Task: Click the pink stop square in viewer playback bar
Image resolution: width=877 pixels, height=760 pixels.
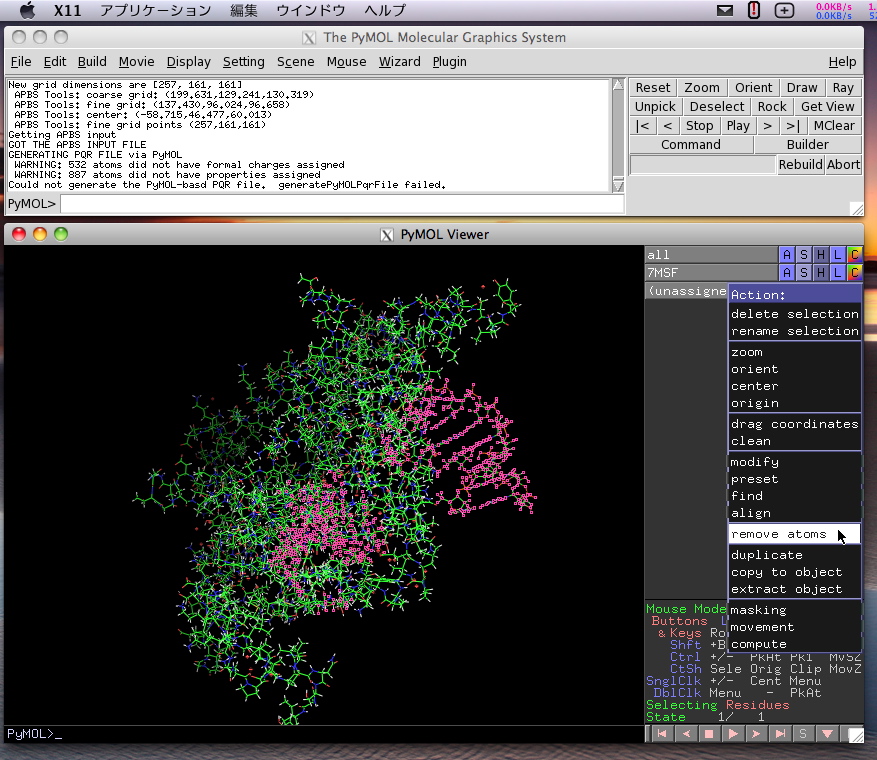Action: 709,734
